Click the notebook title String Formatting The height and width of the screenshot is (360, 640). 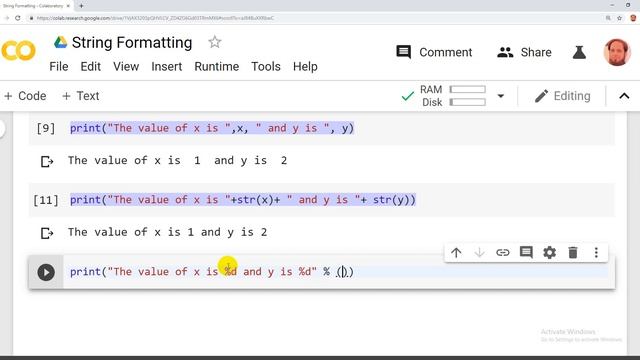(132, 42)
